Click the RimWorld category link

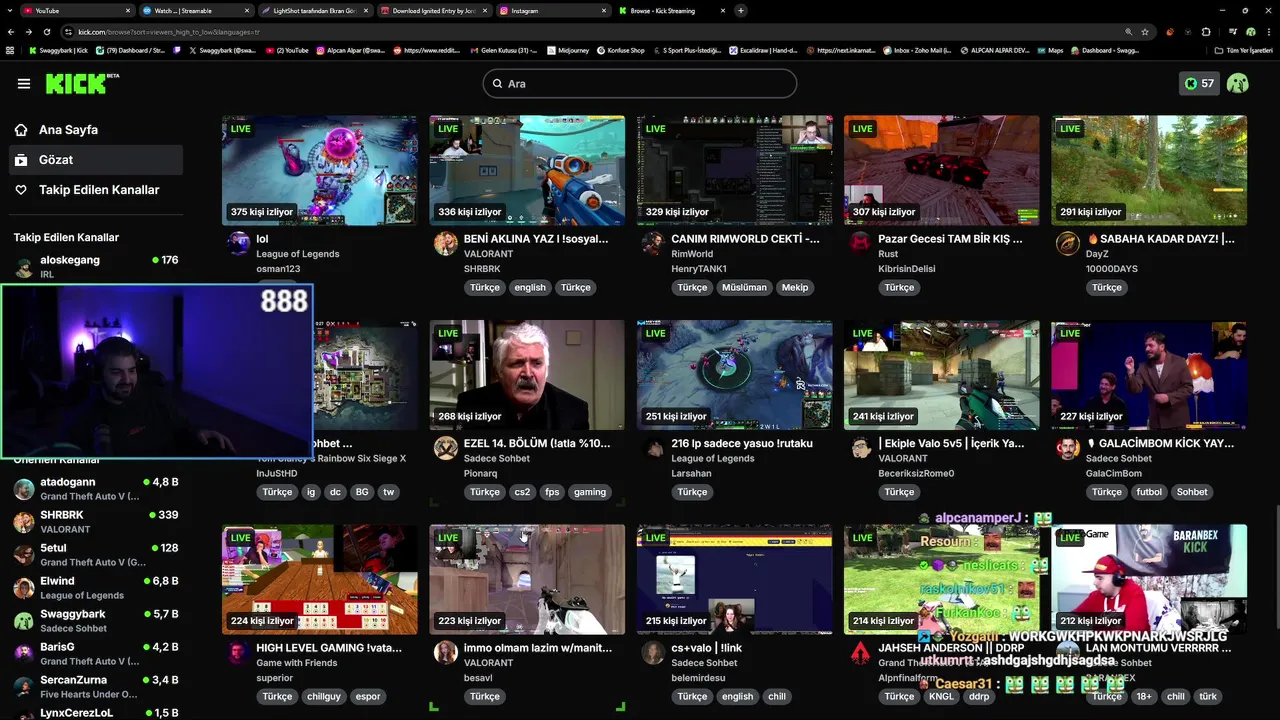pyautogui.click(x=692, y=254)
